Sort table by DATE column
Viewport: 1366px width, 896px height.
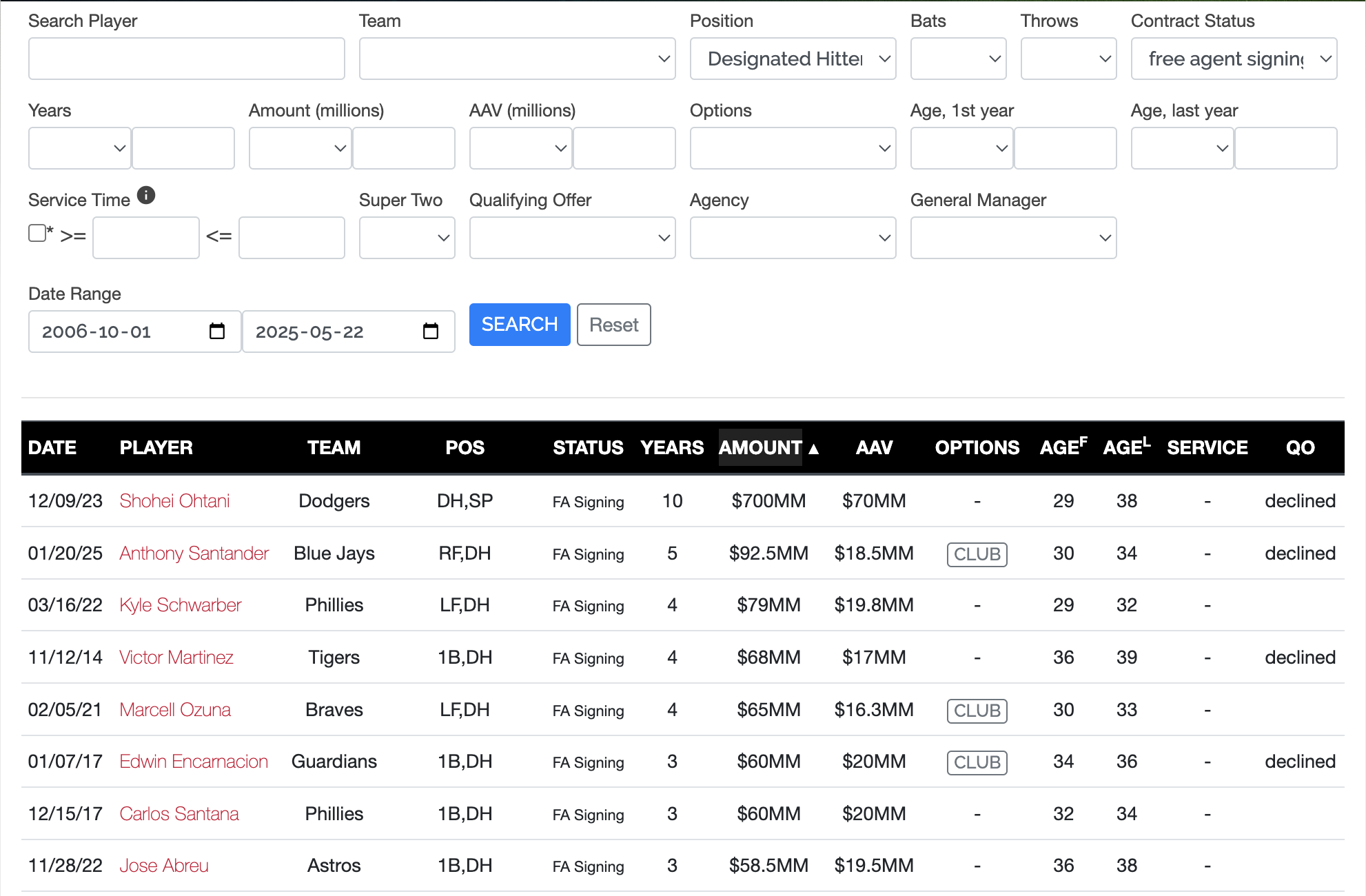[x=52, y=448]
